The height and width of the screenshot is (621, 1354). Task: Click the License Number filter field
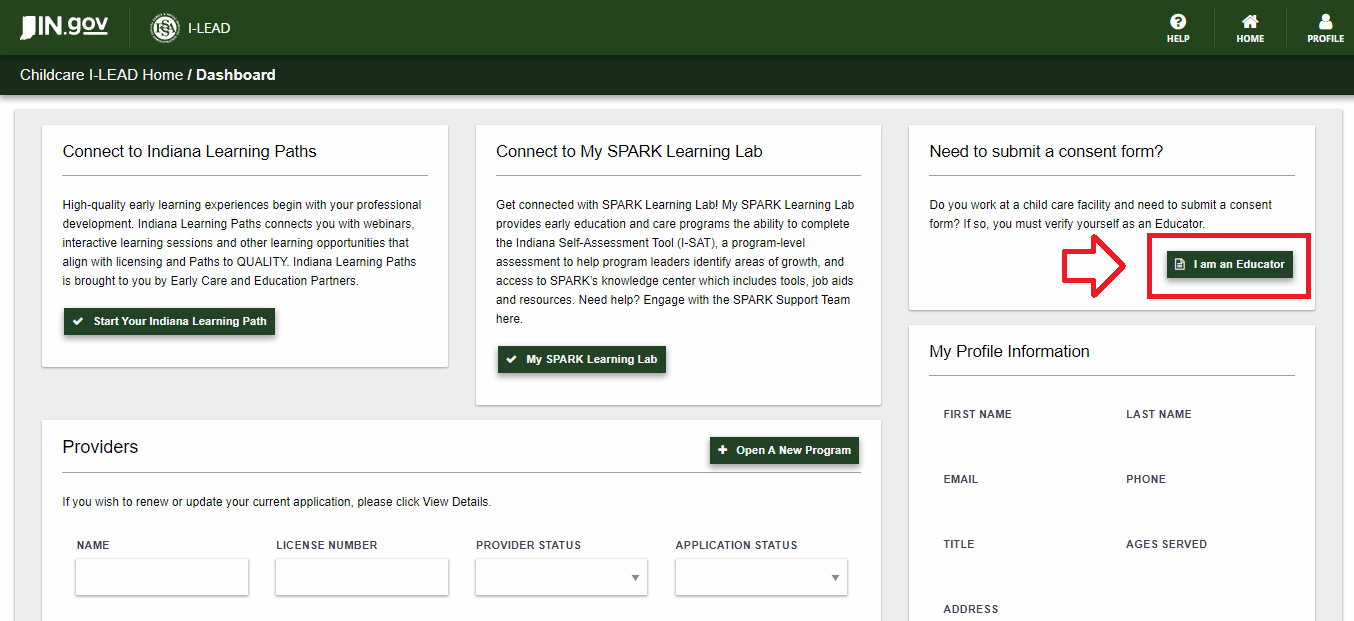361,577
